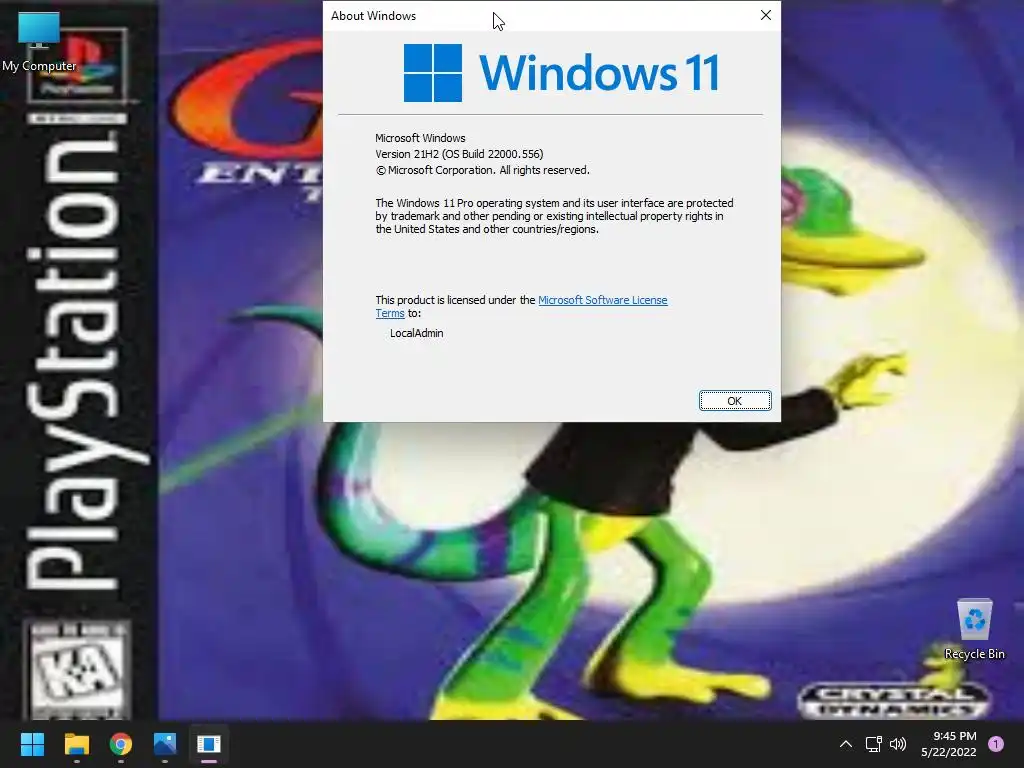Click the volume speaker tray icon
1024x768 pixels.
click(x=898, y=744)
